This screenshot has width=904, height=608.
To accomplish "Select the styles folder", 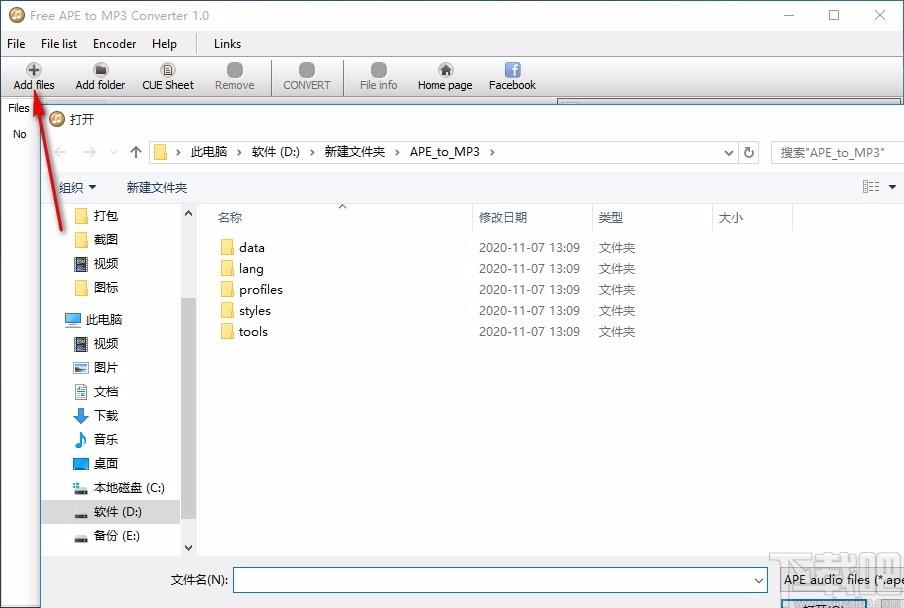I will point(245,311).
